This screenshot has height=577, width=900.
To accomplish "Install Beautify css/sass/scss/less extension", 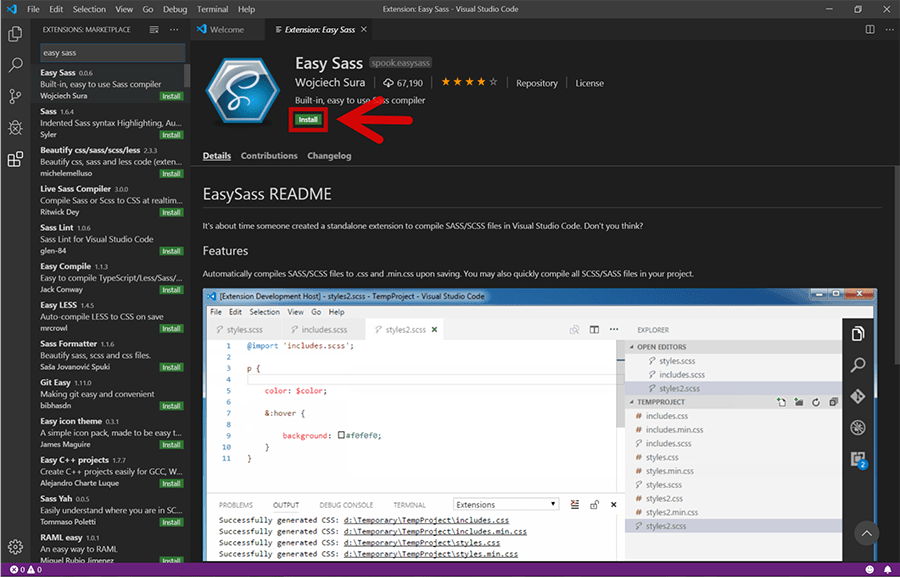I will (171, 173).
